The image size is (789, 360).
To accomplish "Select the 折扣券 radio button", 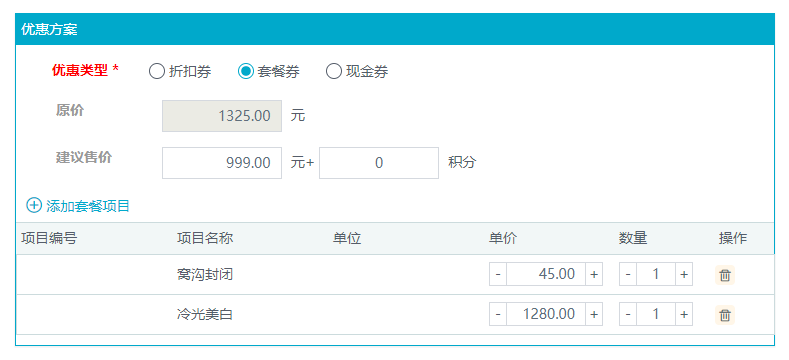I will [x=156, y=71].
